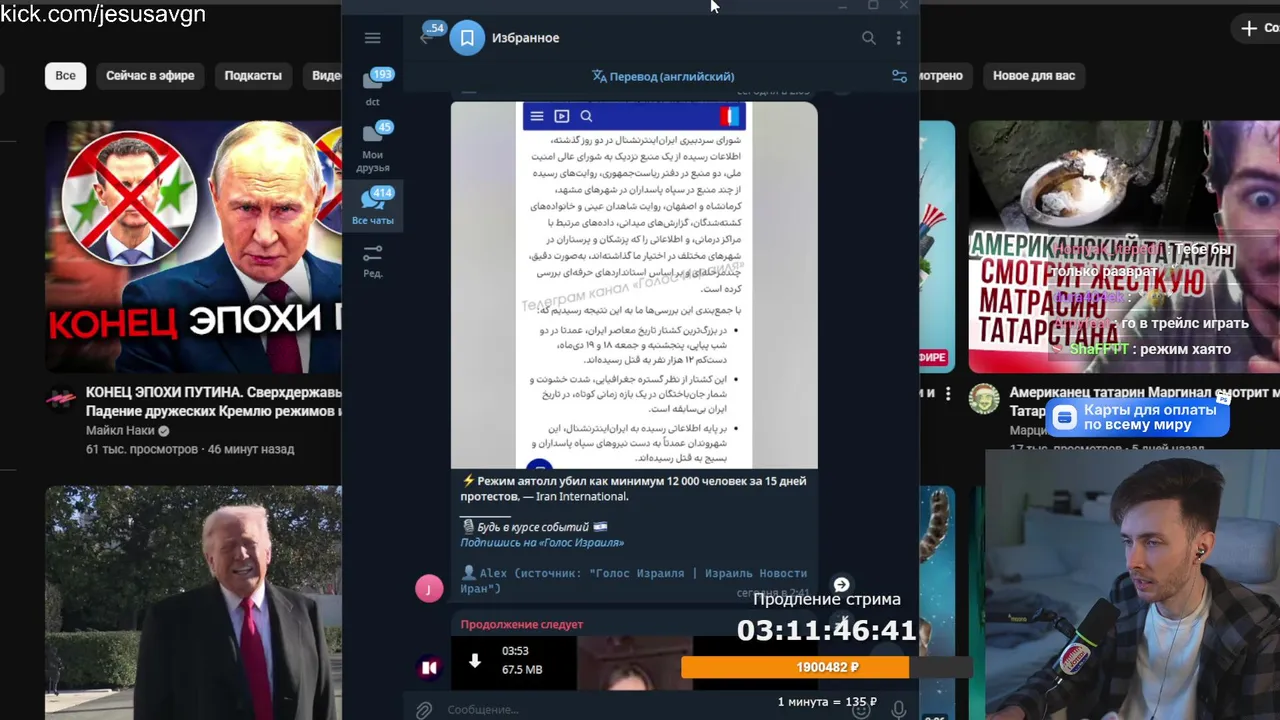Screen dimensions: 1280x720
Task: Attach a file with the paperclip icon
Action: (424, 709)
